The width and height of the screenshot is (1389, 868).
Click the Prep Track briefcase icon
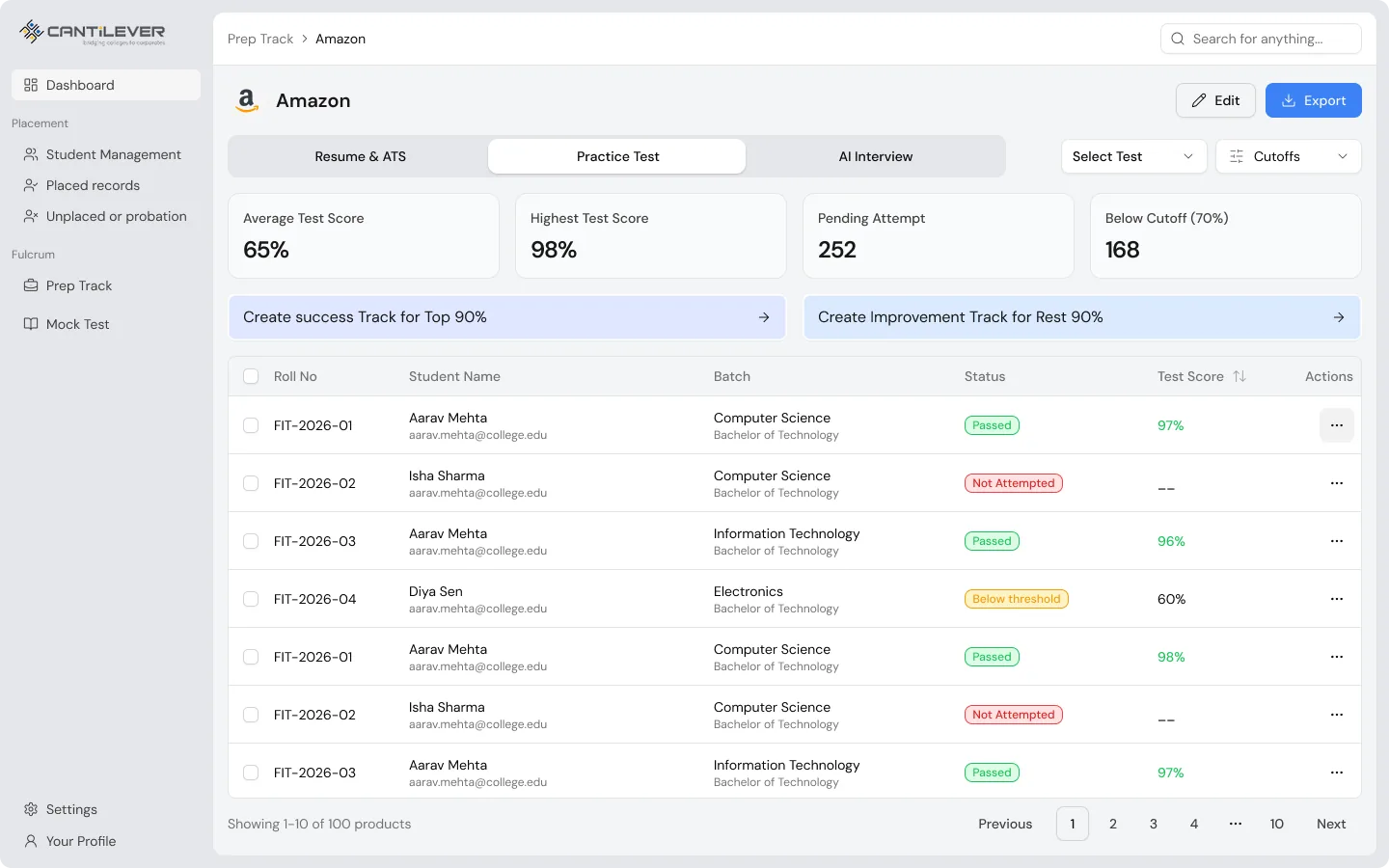[31, 285]
